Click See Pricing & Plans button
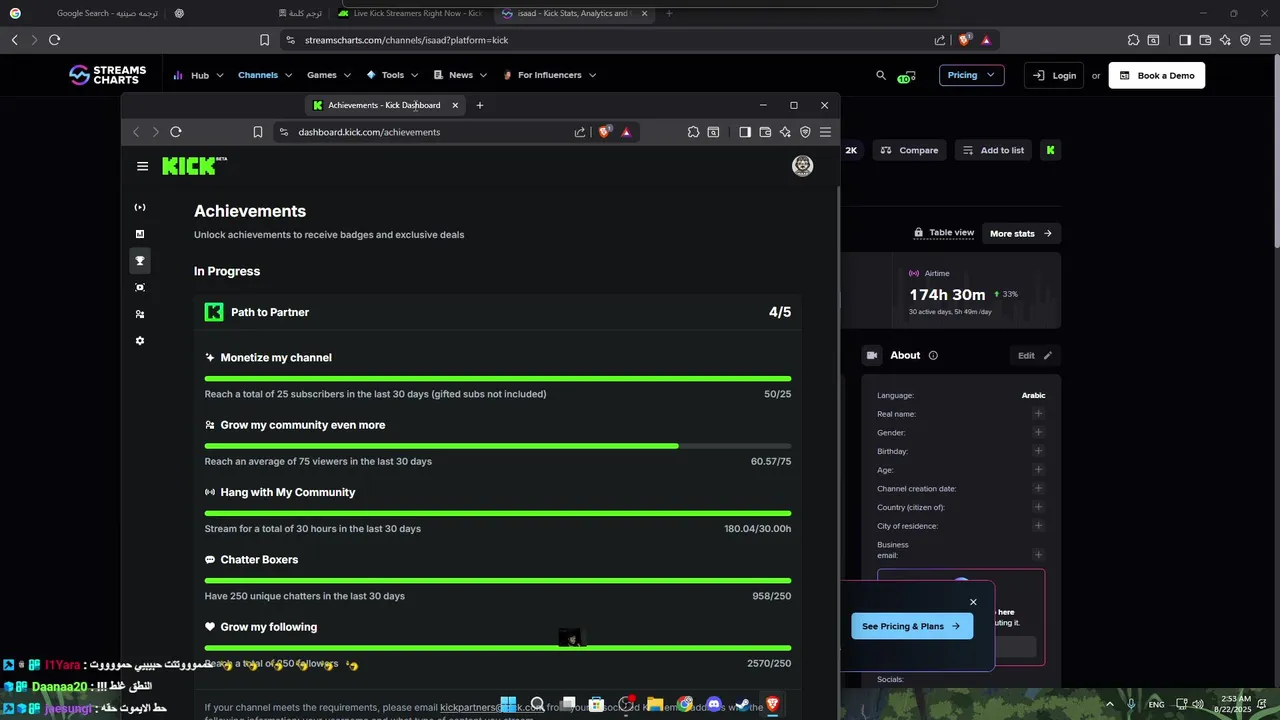 tap(911, 626)
